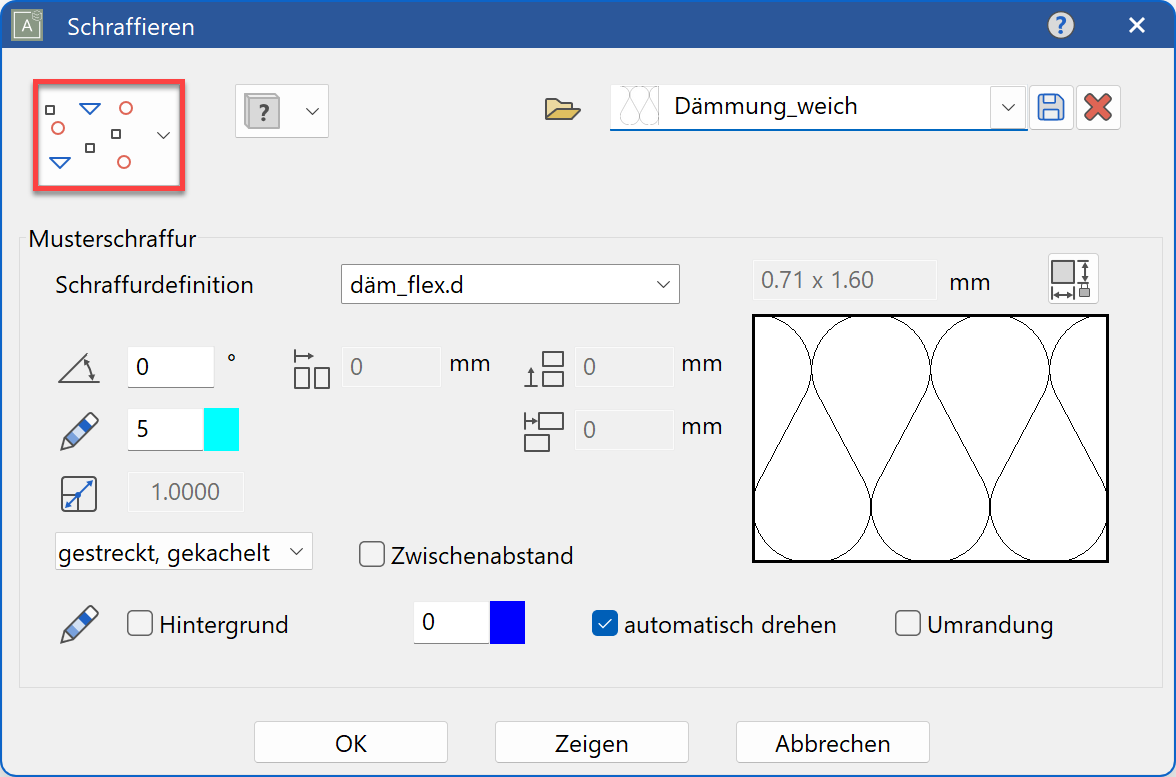Enable the Hintergrund checkbox
1176x777 pixels.
click(x=140, y=624)
